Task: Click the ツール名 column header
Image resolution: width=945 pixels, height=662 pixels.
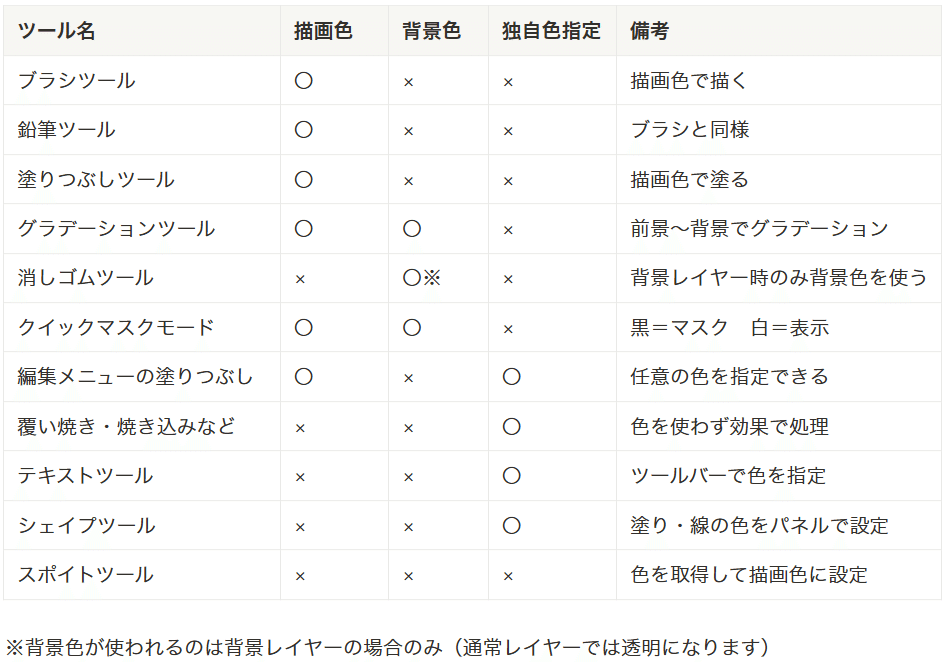Action: [56, 30]
